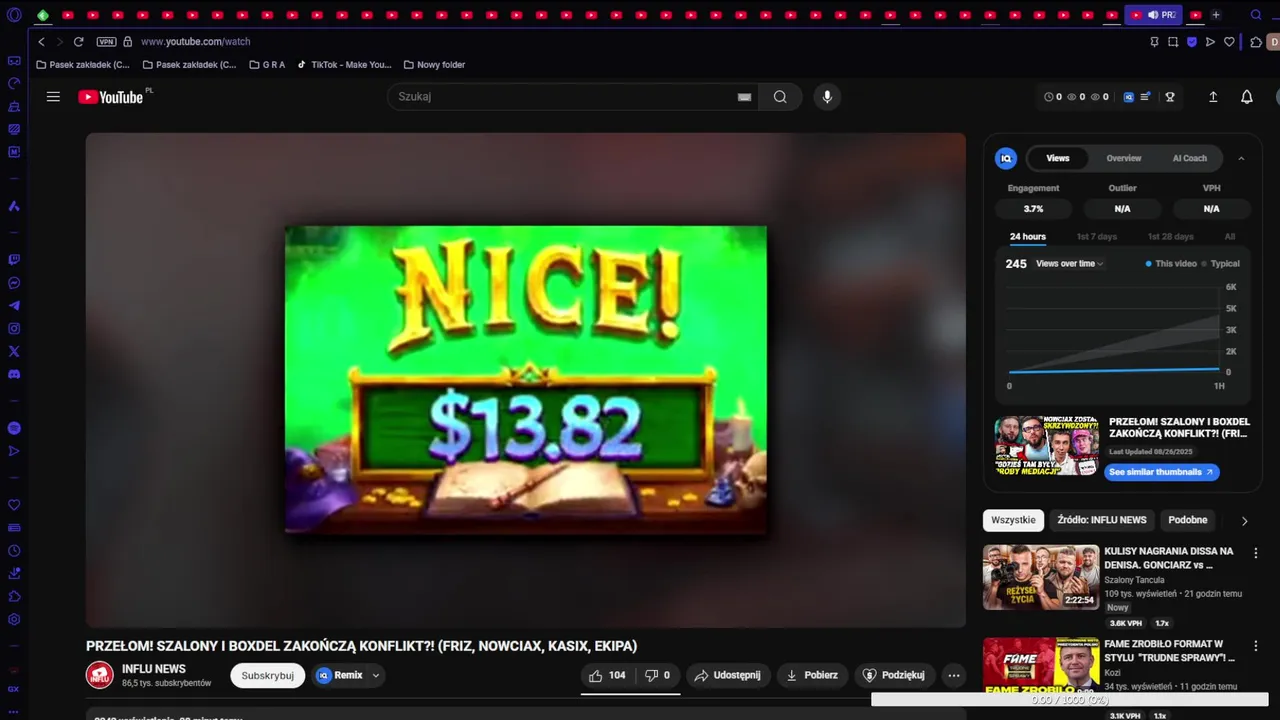This screenshot has width=1280, height=720.
Task: Mute the tab playing audio
Action: (1153, 15)
